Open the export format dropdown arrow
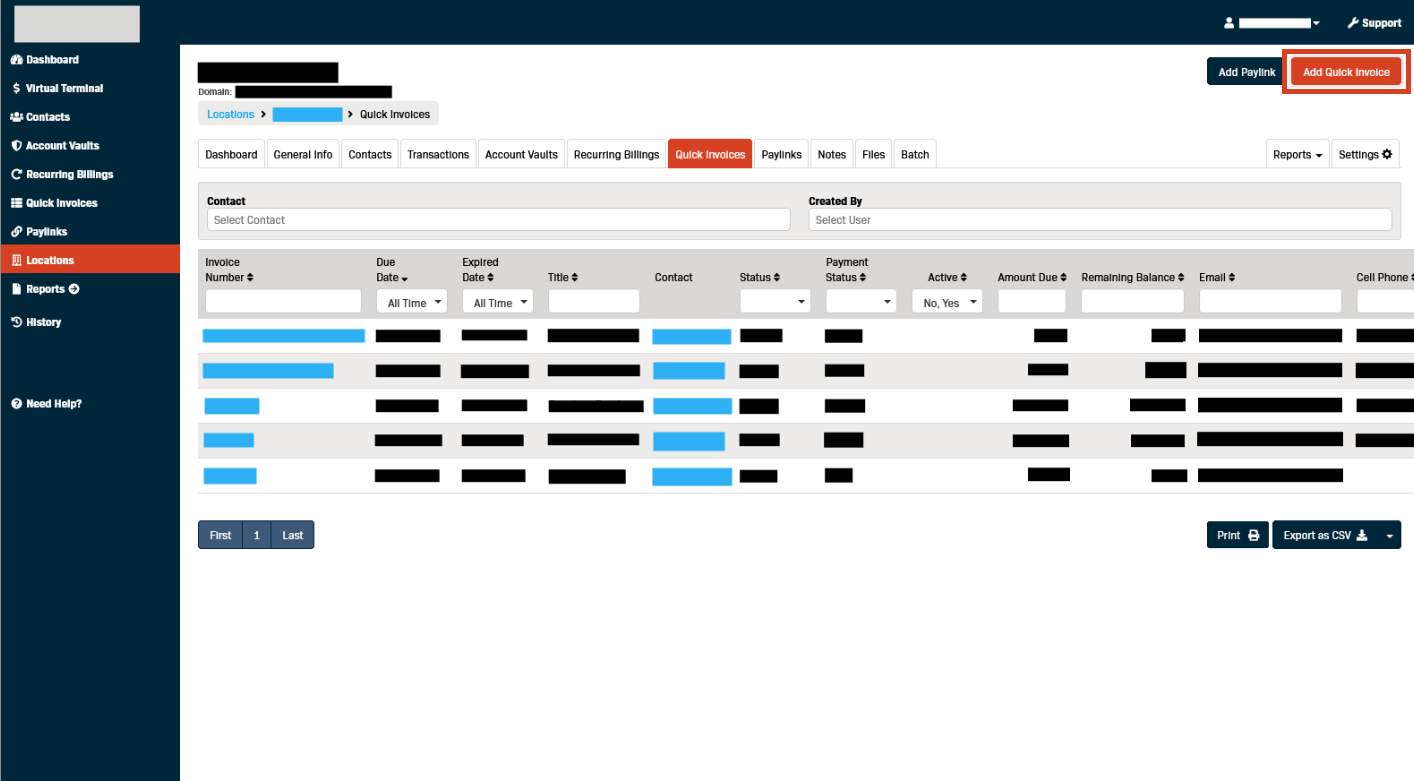The height and width of the screenshot is (781, 1414). click(x=1389, y=535)
